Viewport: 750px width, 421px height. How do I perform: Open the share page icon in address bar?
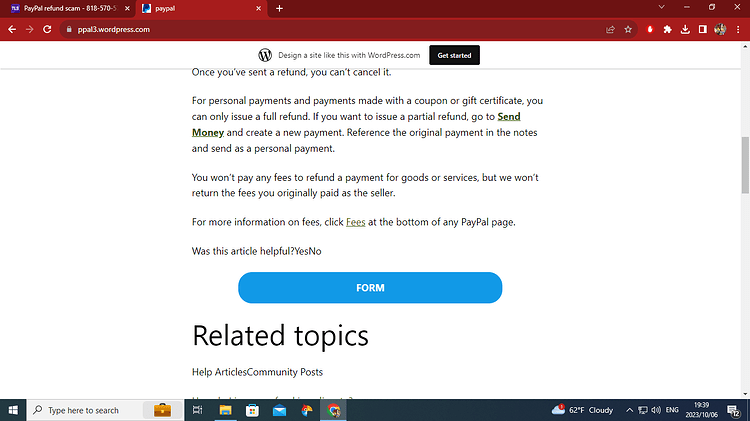[610, 30]
